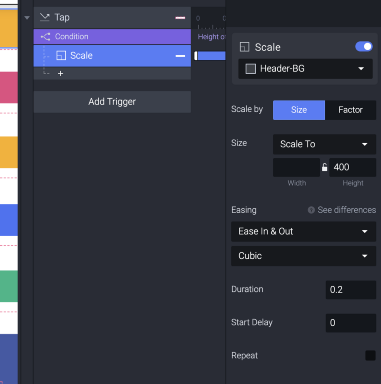The width and height of the screenshot is (381, 384).
Task: Select the Scale response row
Action: click(112, 56)
